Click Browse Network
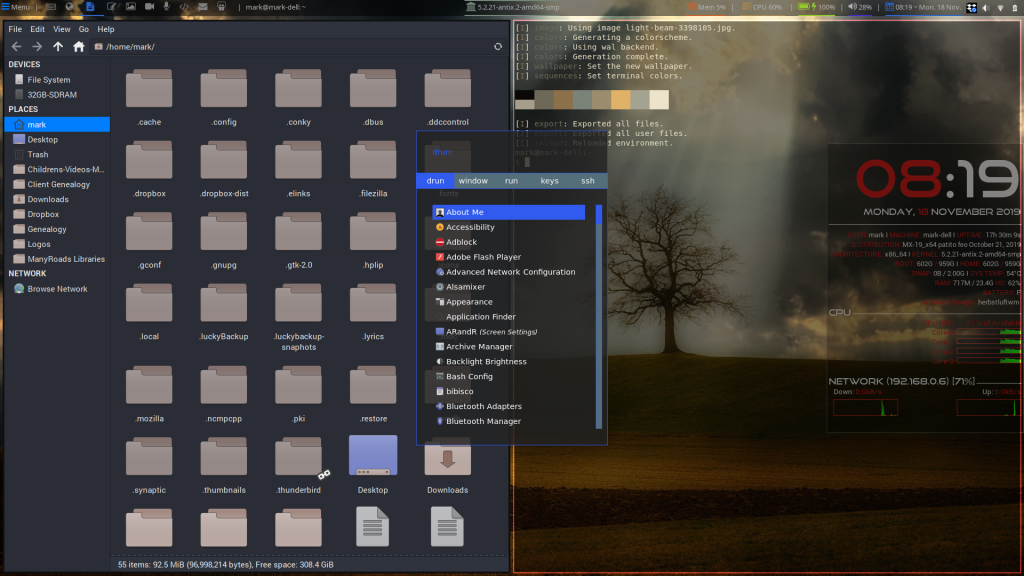Viewport: 1024px width, 576px height. (x=57, y=289)
